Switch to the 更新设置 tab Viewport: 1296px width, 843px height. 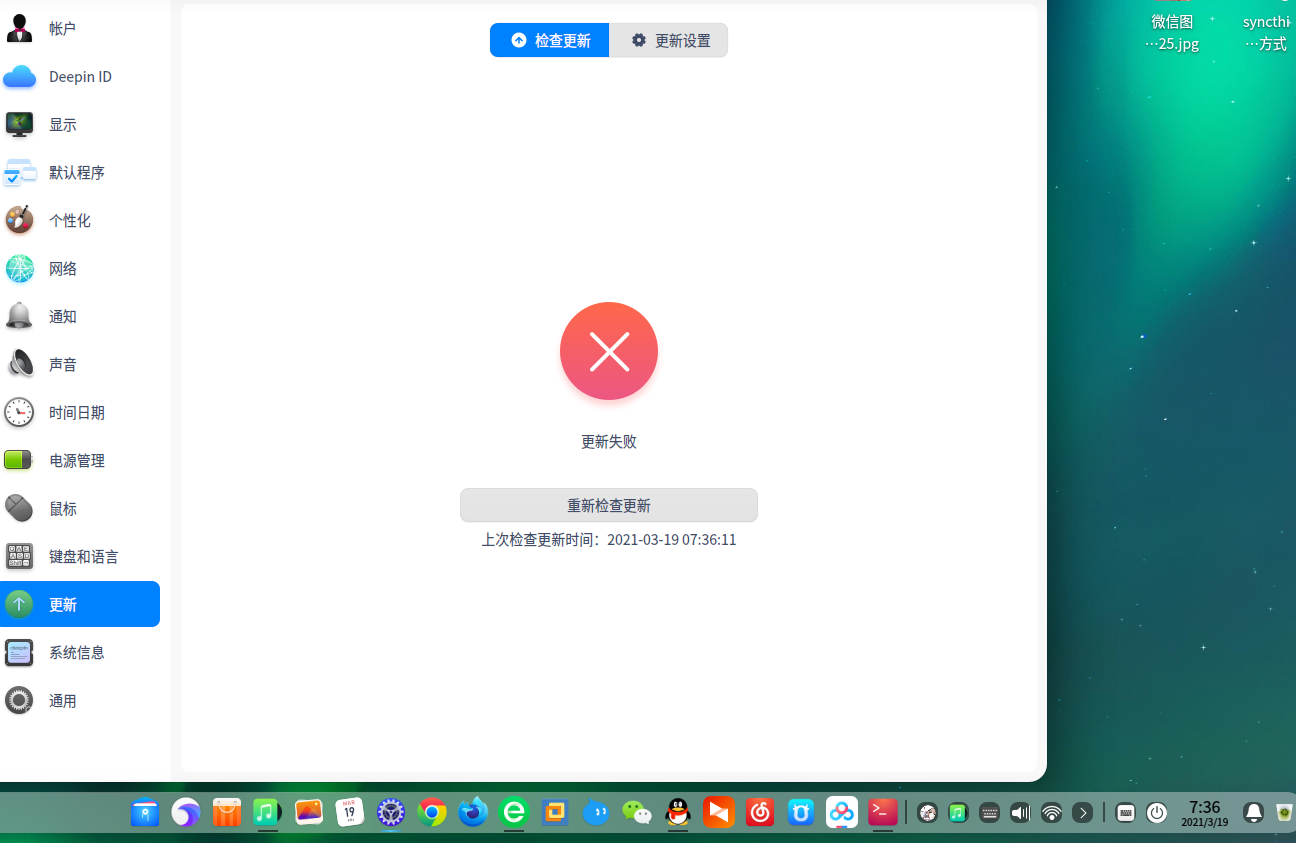click(669, 40)
